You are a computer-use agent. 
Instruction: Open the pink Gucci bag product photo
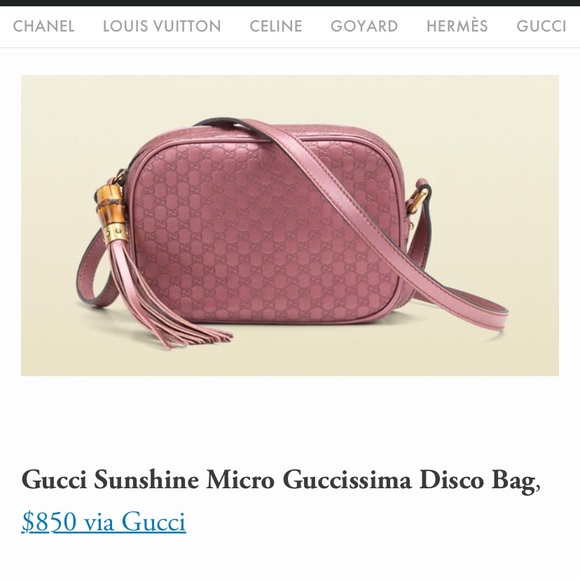290,225
